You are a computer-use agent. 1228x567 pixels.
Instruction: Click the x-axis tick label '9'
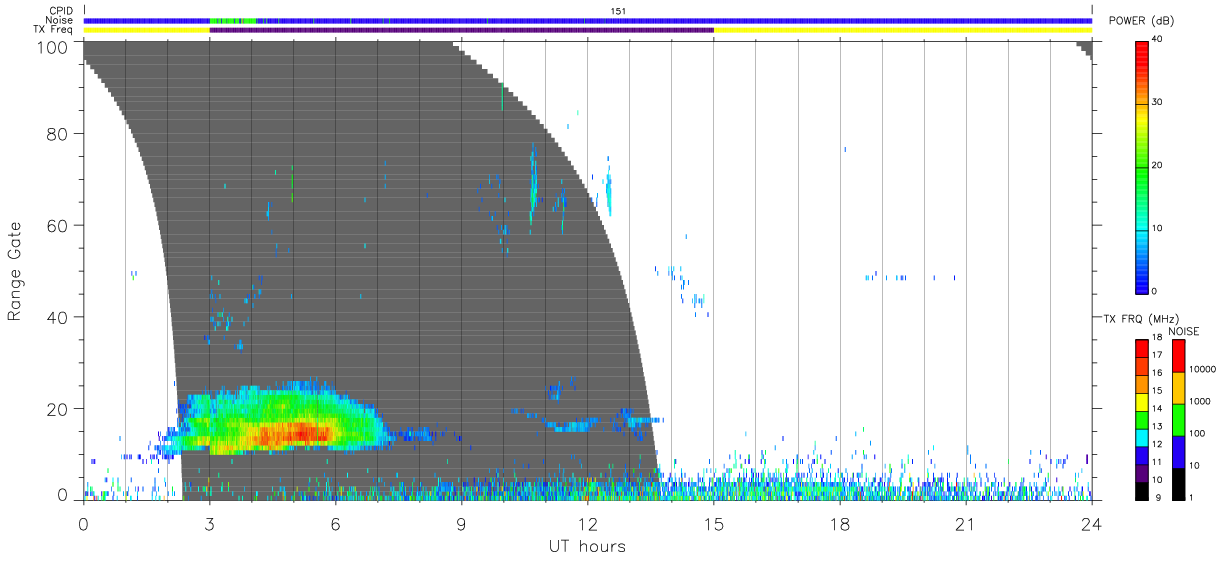click(461, 524)
